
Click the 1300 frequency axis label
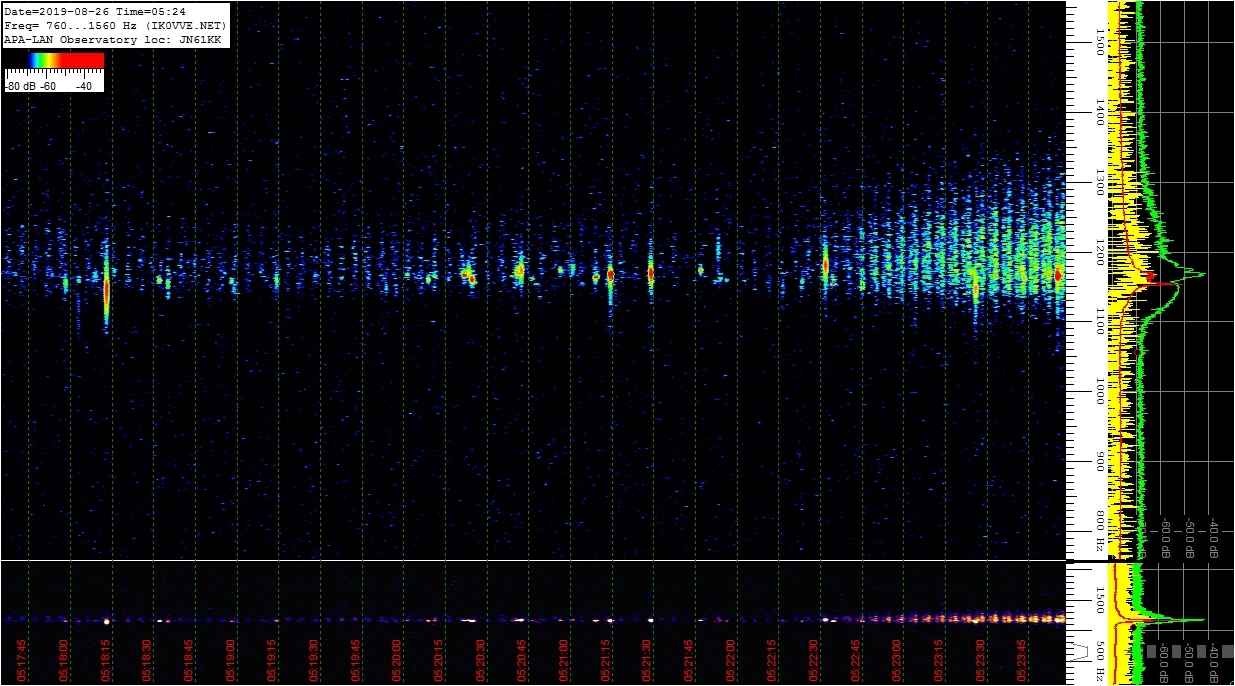coord(1099,182)
